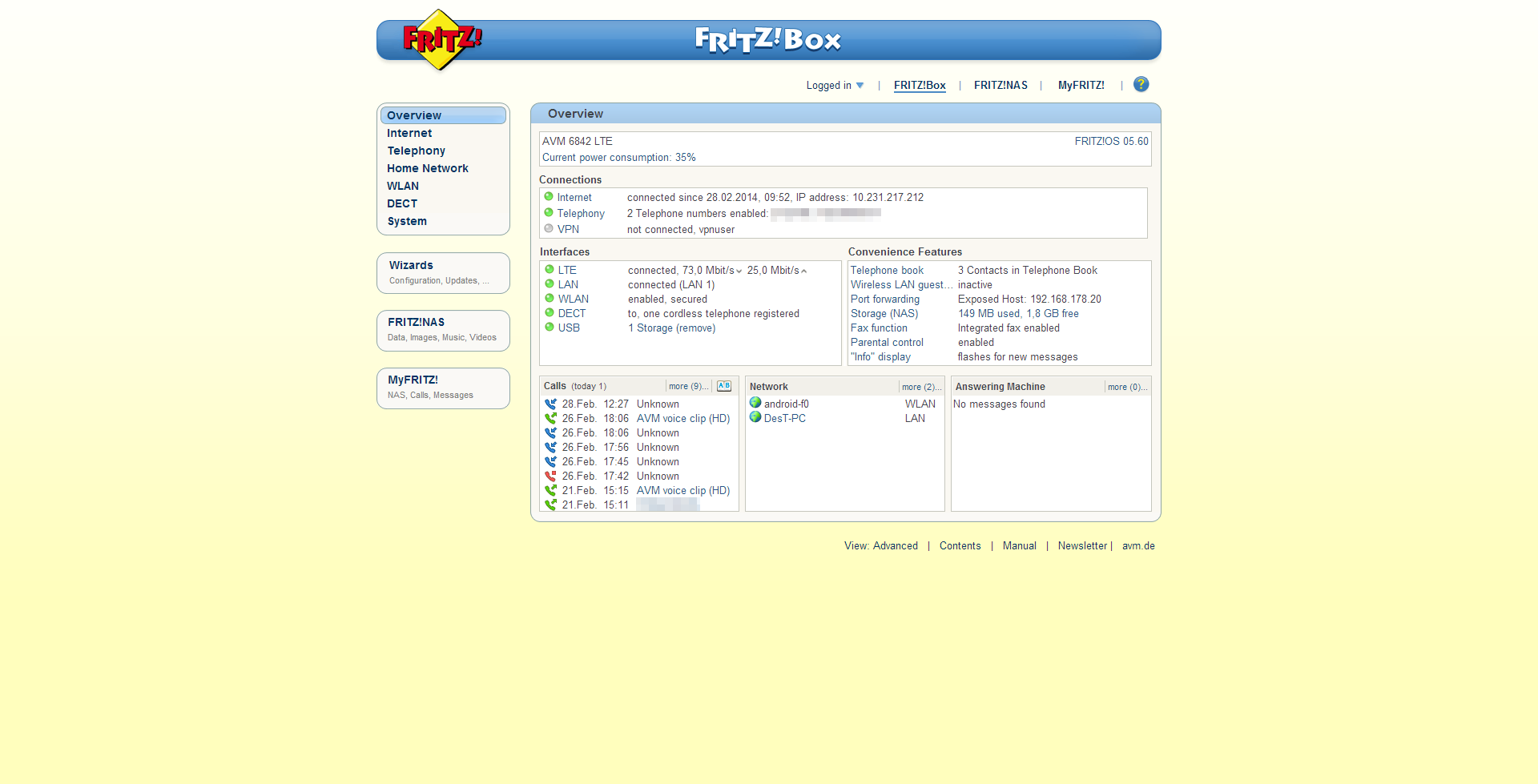Click the globe icon next to DesT-PC

(x=755, y=417)
